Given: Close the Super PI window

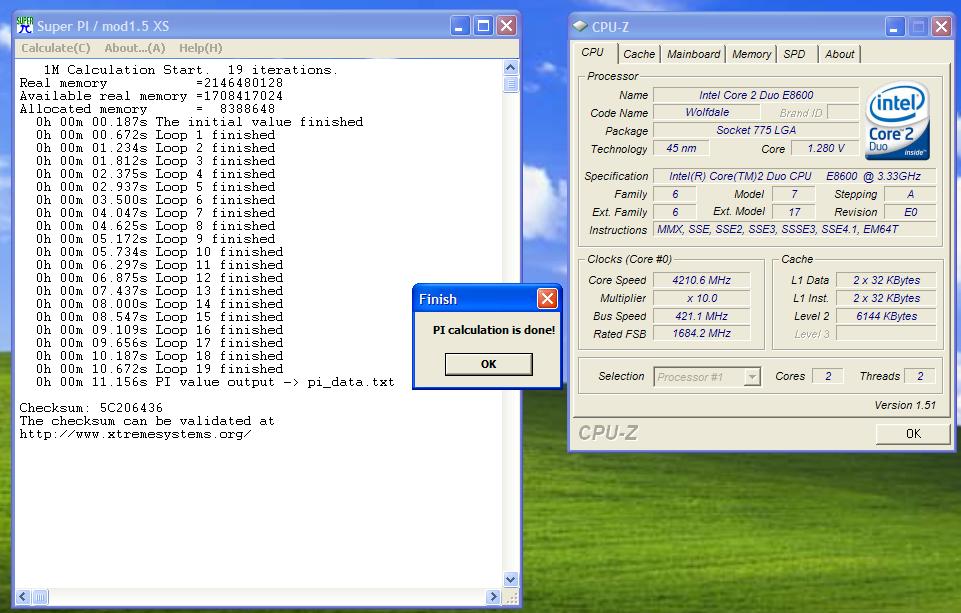Looking at the screenshot, I should (x=506, y=26).
